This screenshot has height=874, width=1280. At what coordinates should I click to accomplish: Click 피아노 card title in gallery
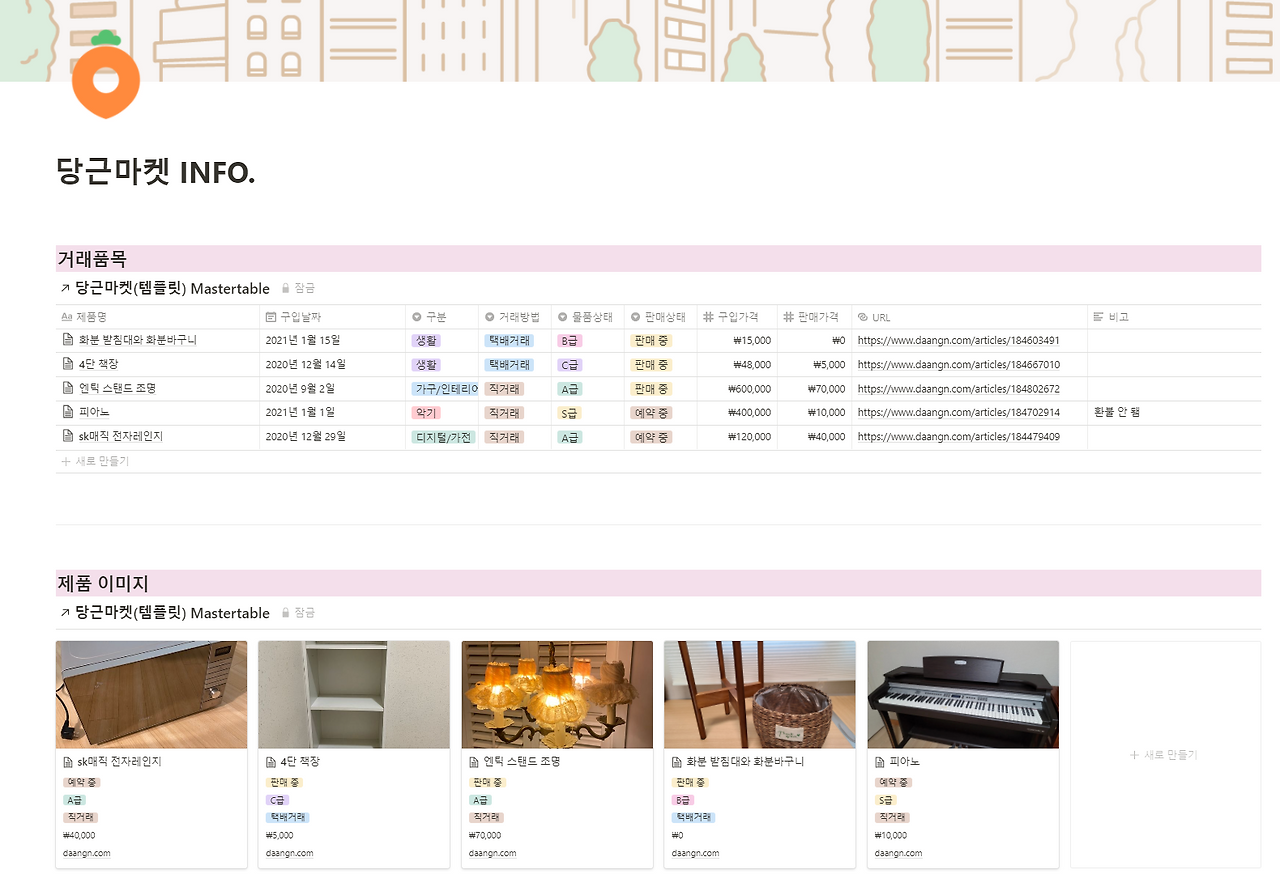(905, 762)
